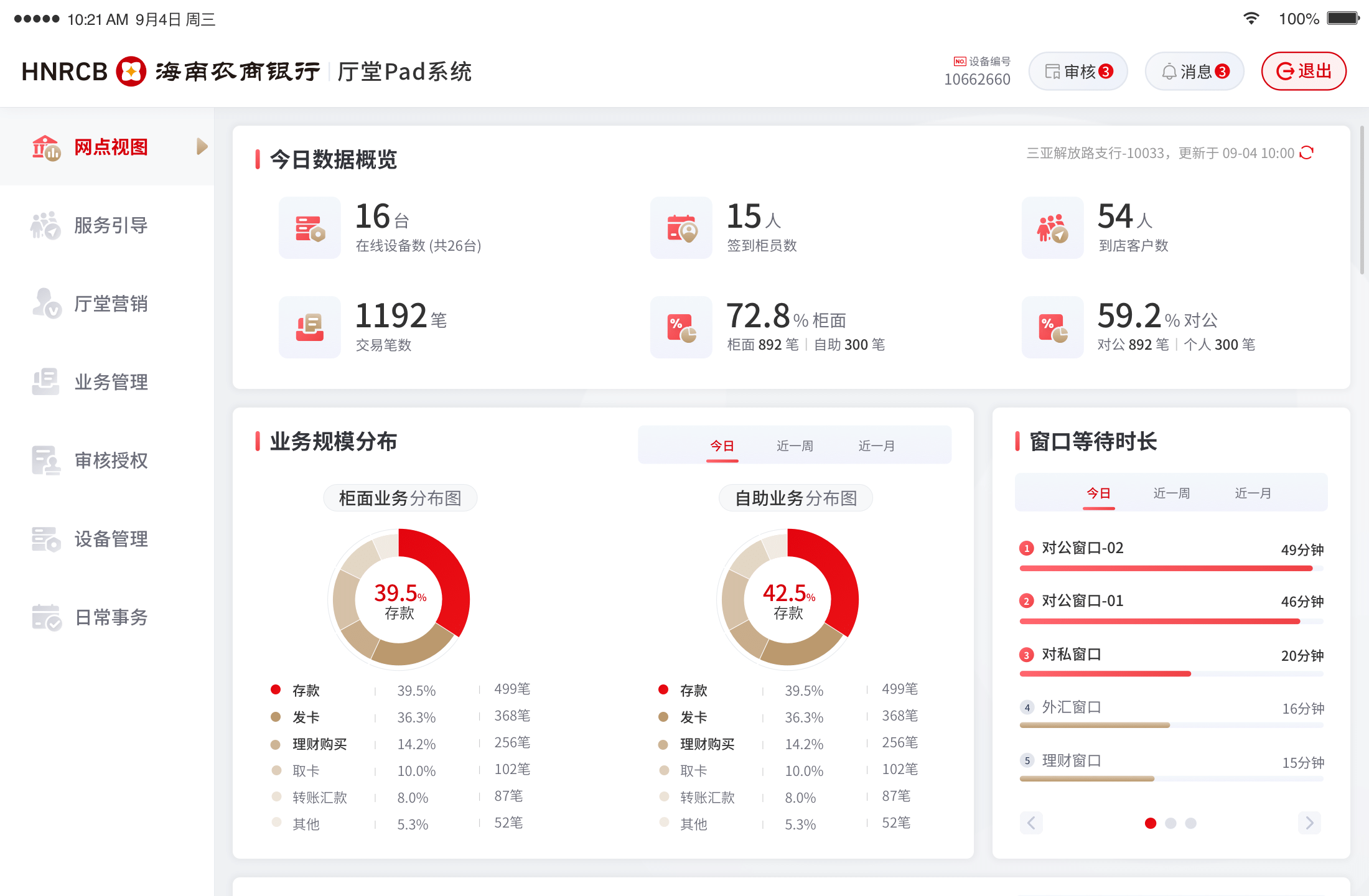
Task: Open the 业务管理 sidebar icon
Action: click(x=111, y=383)
